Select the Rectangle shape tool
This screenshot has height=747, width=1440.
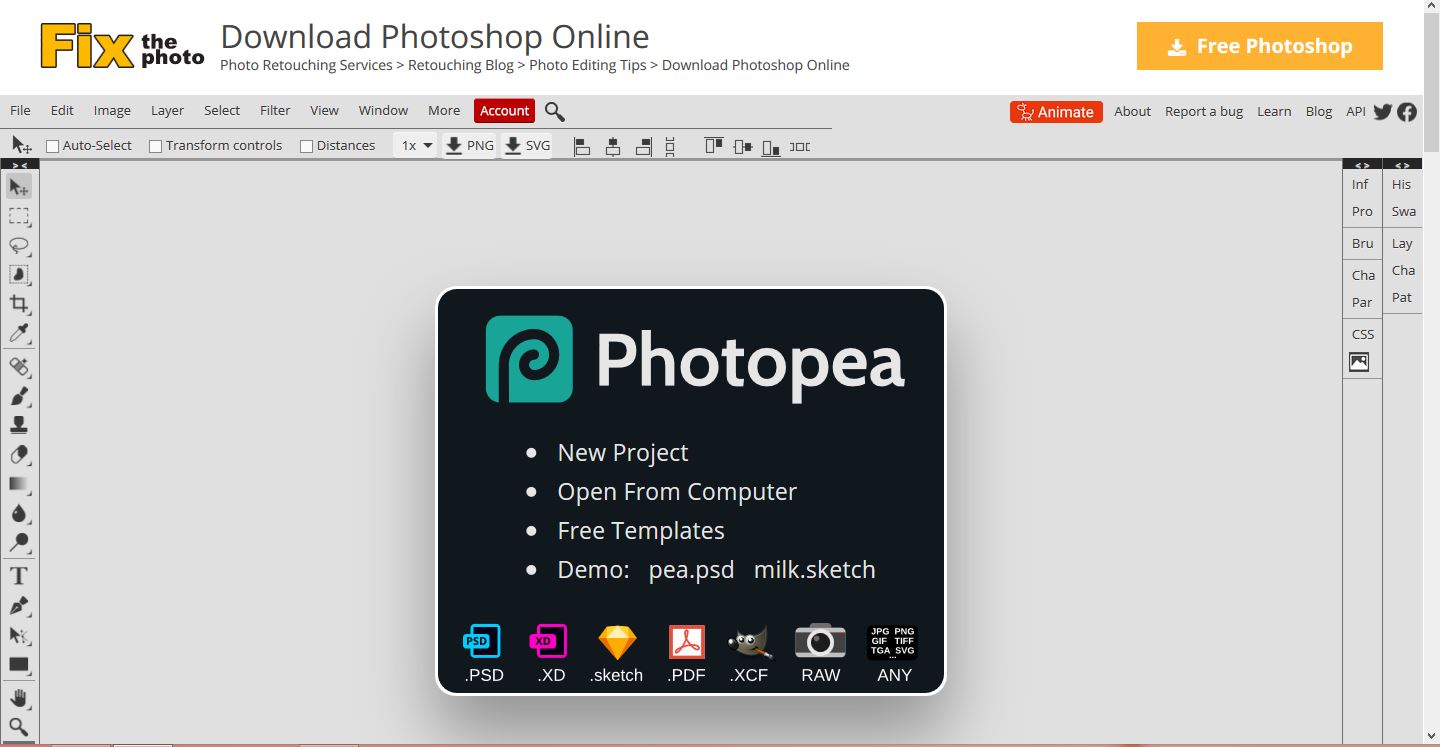click(19, 665)
